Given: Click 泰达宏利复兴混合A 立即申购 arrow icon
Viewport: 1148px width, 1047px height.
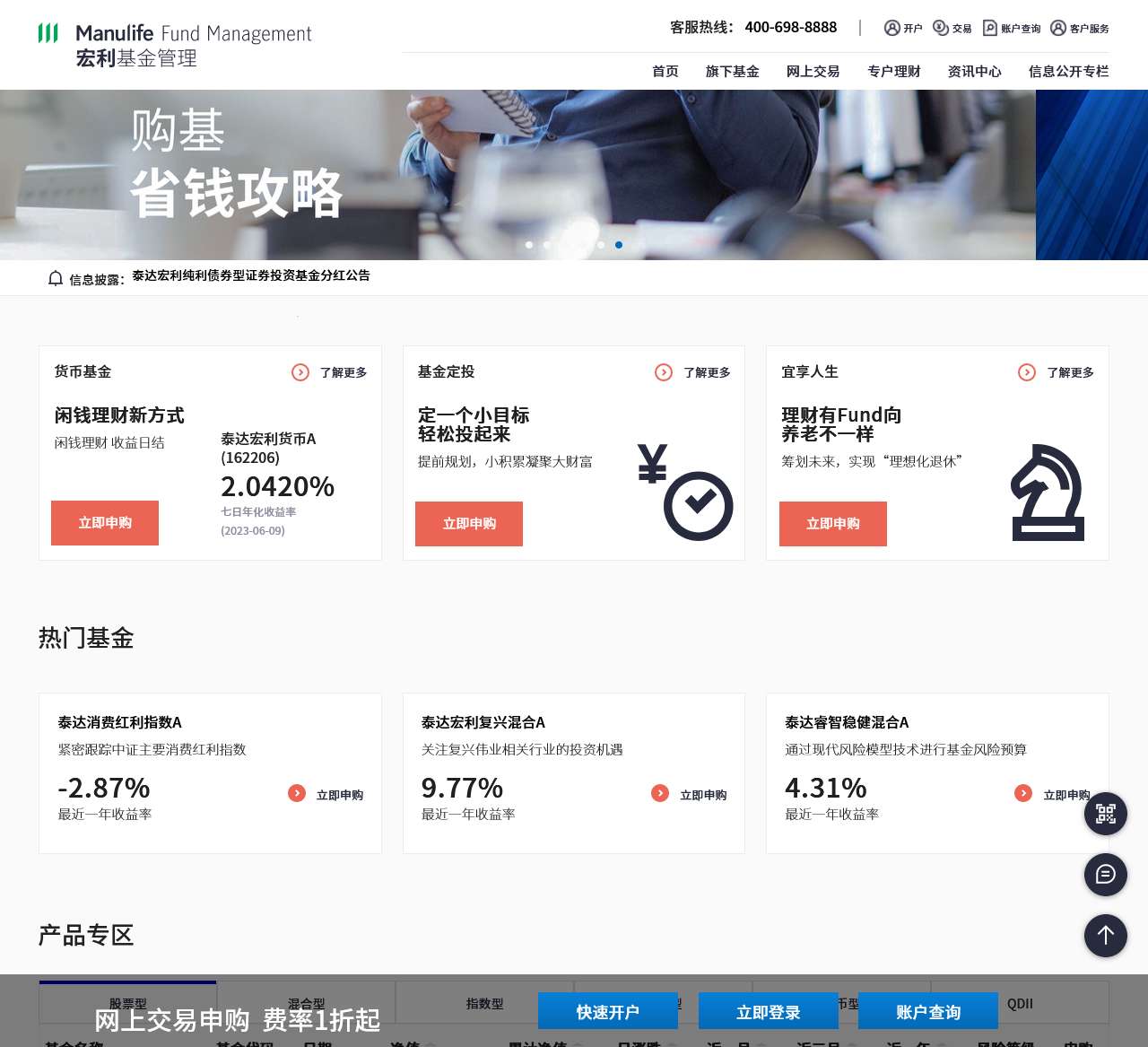Looking at the screenshot, I should [x=660, y=793].
